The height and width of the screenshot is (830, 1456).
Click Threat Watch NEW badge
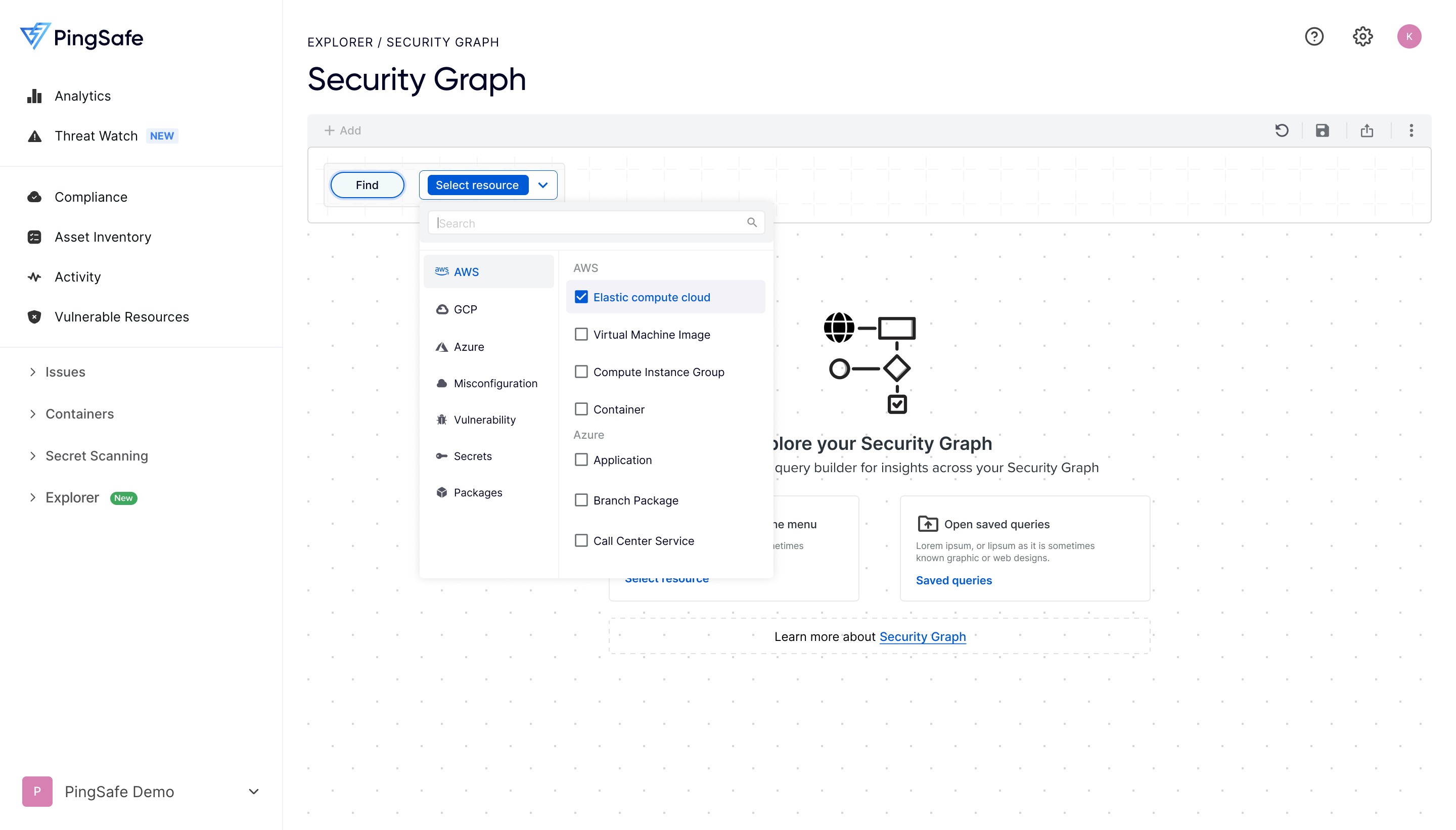click(161, 135)
